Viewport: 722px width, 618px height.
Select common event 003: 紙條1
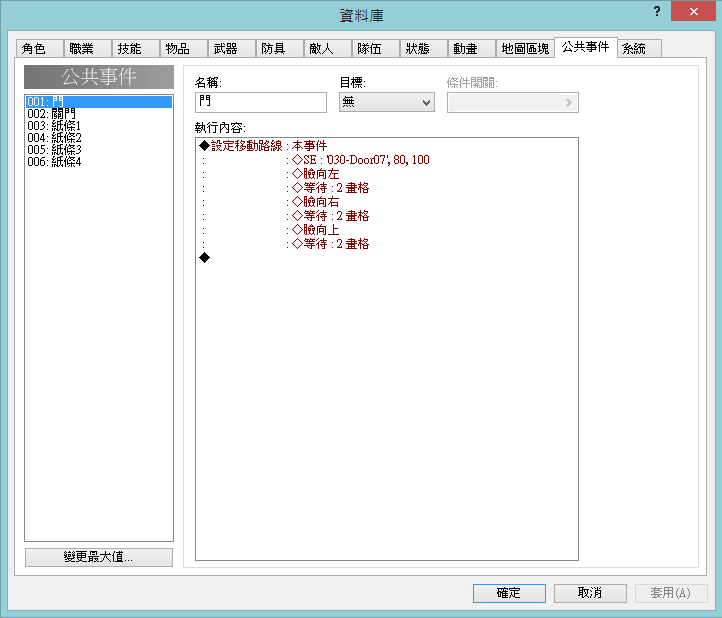54,126
